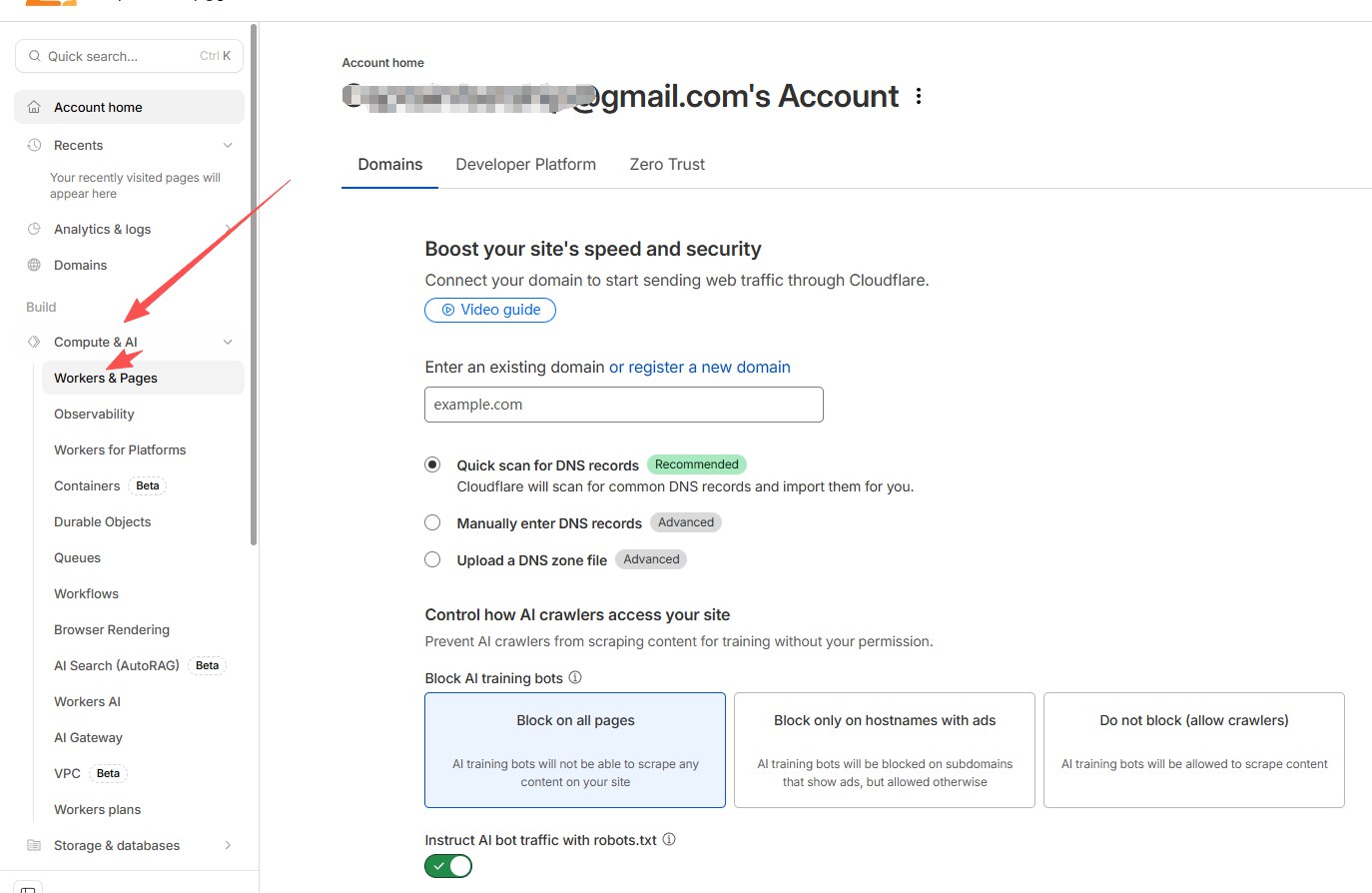Open the Zero Trust tab
This screenshot has height=893, width=1372.
667,165
